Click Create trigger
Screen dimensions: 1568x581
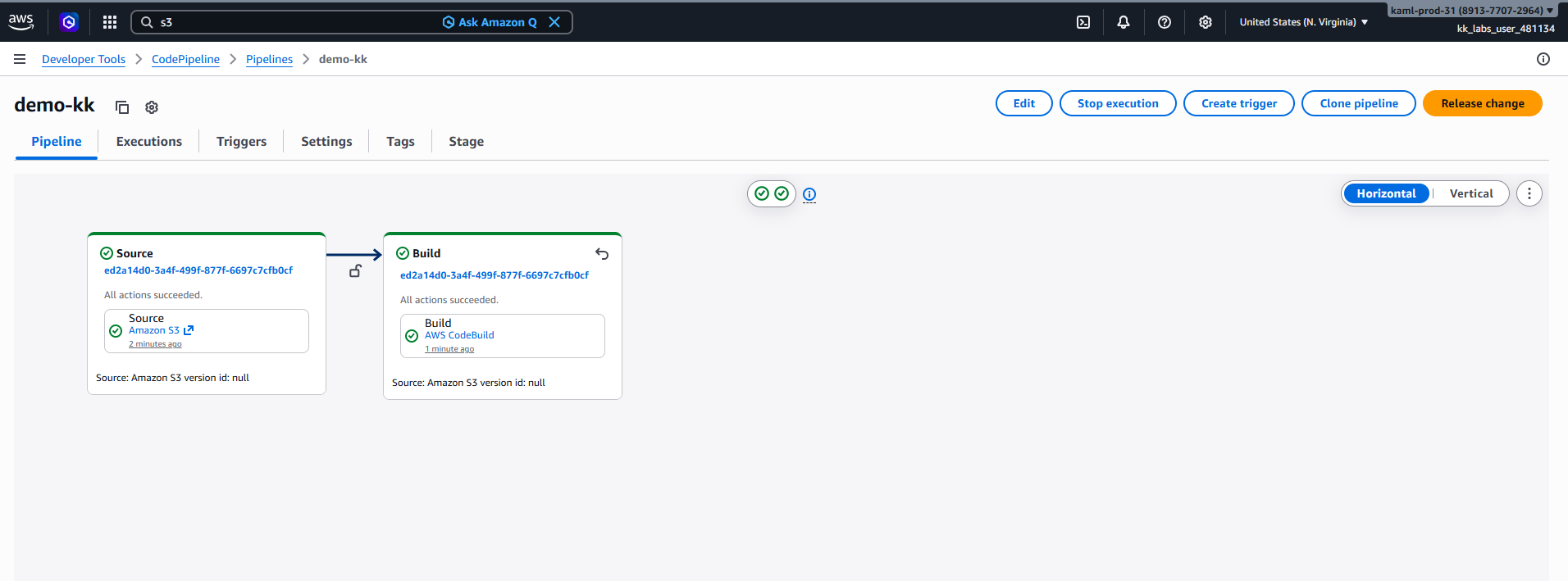coord(1239,103)
